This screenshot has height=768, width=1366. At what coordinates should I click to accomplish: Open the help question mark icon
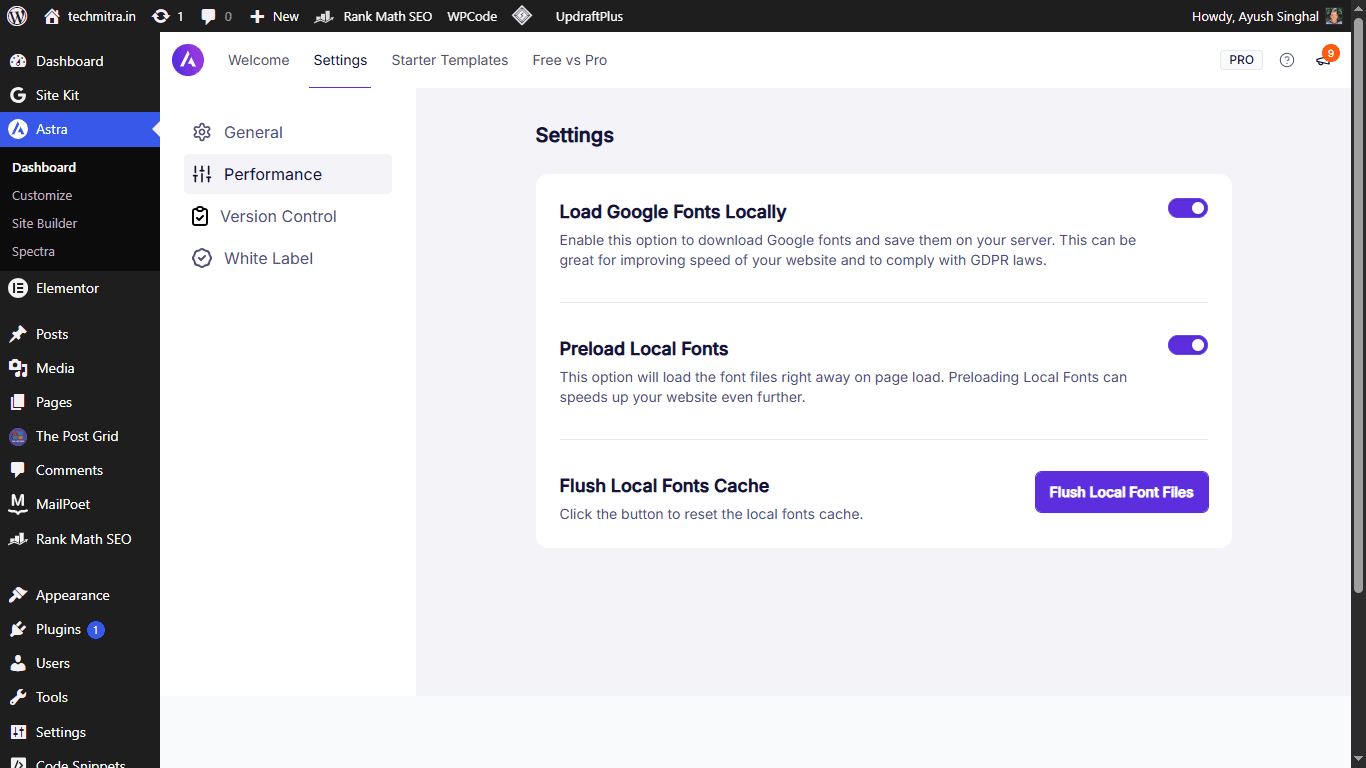coord(1287,60)
